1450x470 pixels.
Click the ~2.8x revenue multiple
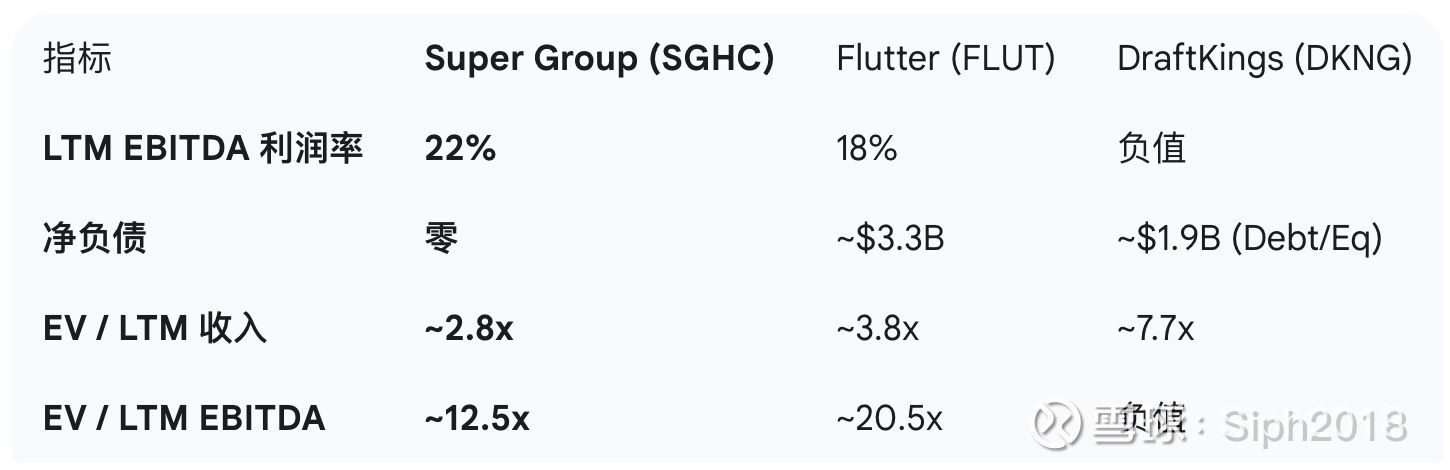[468, 328]
